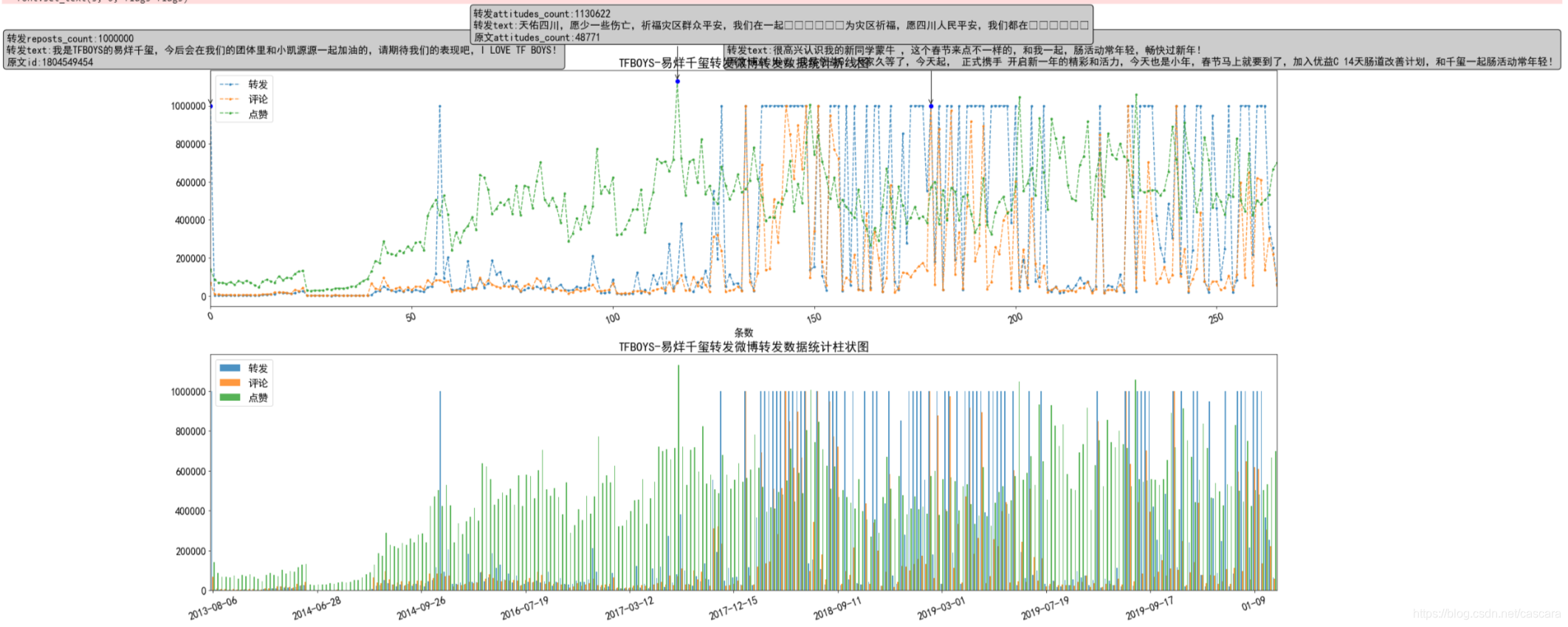Click the date tick 2014-06-28
This screenshot has height=627, width=1568.
click(x=317, y=609)
